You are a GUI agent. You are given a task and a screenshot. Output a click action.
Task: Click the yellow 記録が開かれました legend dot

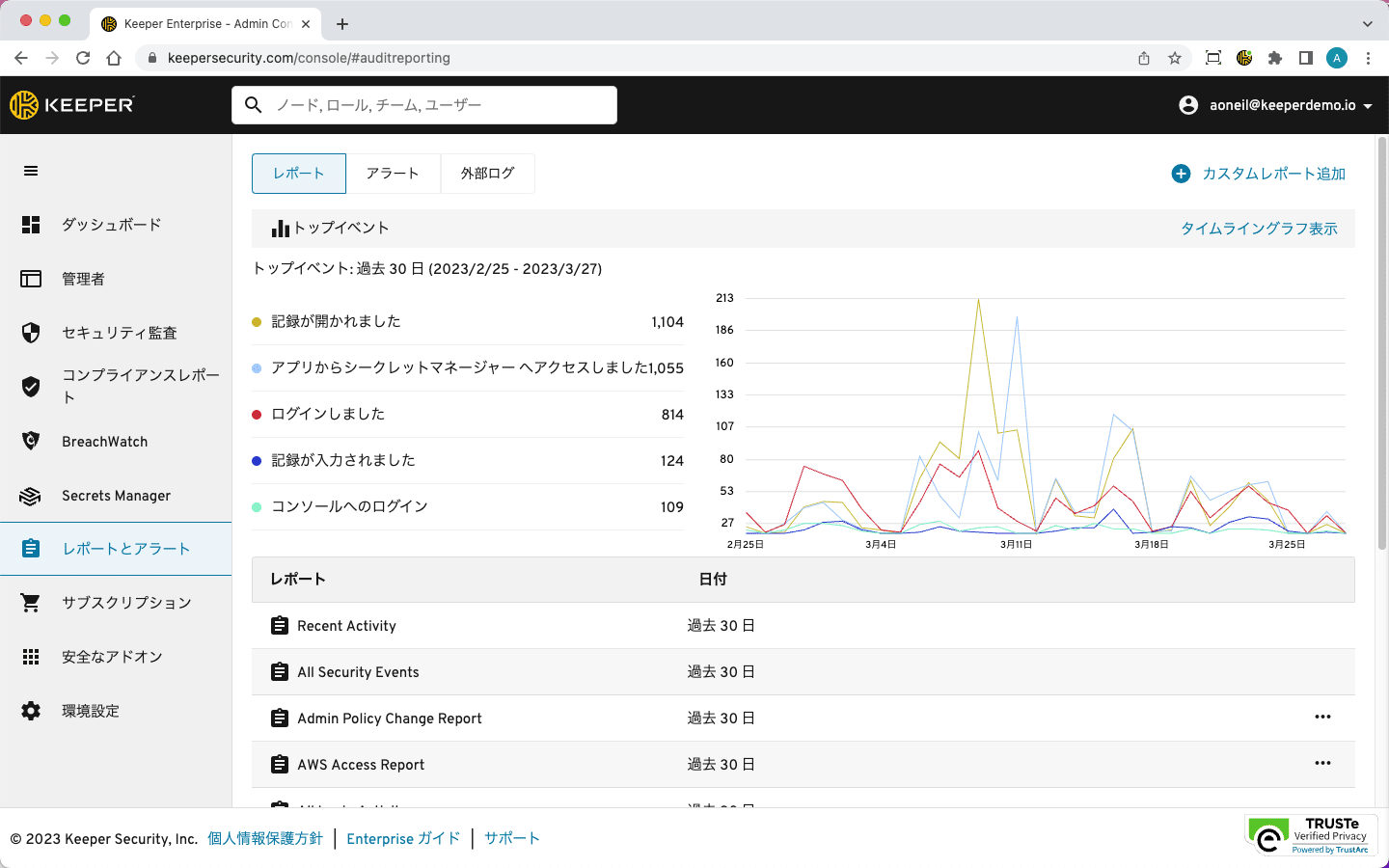coord(257,322)
